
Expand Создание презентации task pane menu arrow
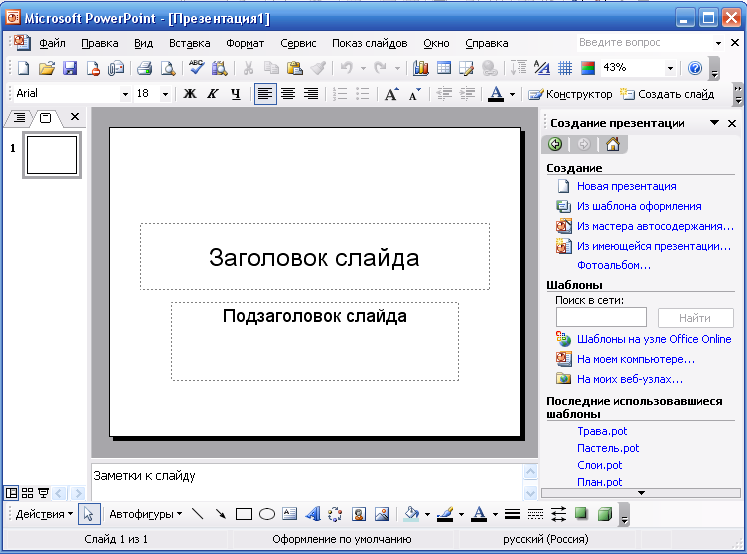tap(714, 123)
